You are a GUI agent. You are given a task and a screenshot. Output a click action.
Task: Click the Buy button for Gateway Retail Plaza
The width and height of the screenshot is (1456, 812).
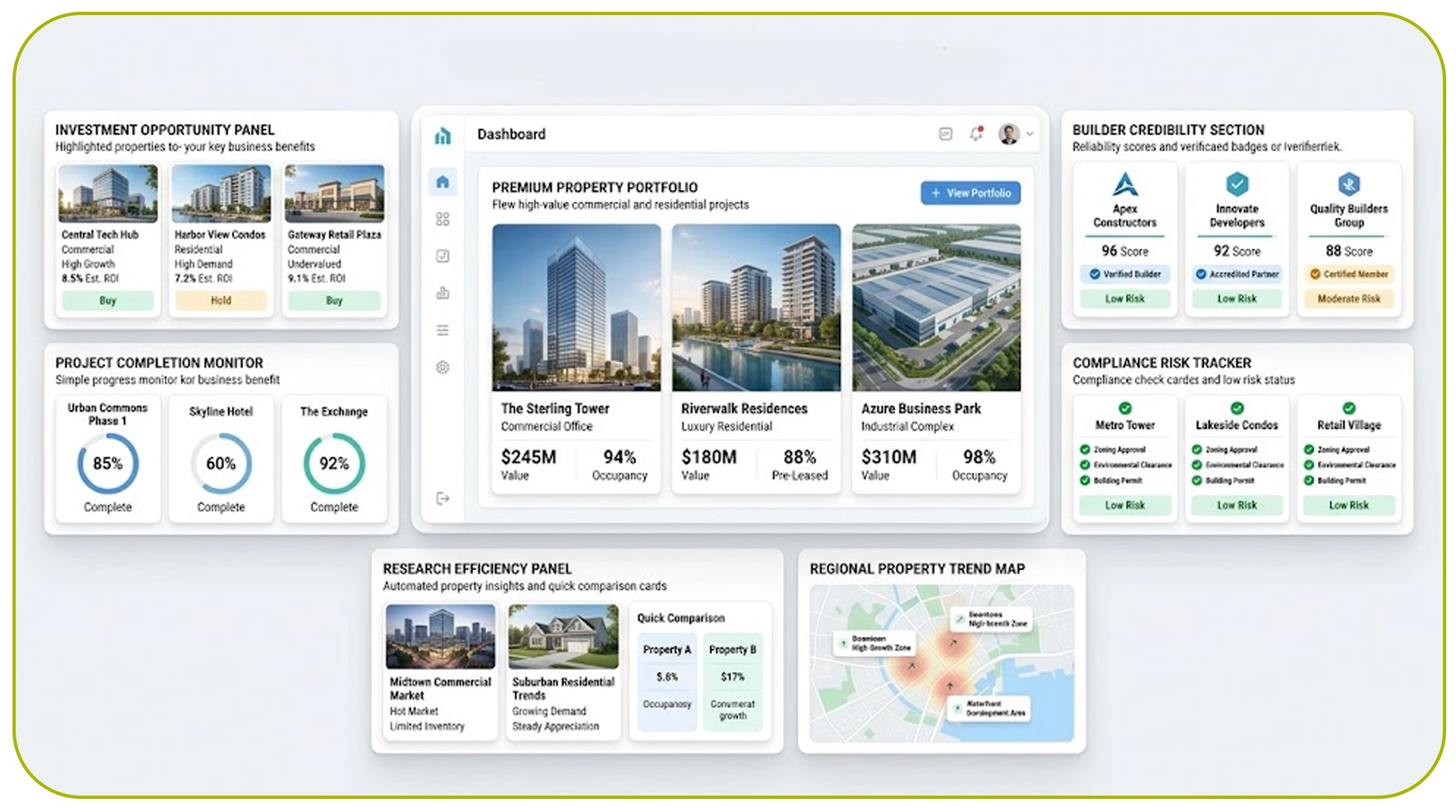[334, 301]
